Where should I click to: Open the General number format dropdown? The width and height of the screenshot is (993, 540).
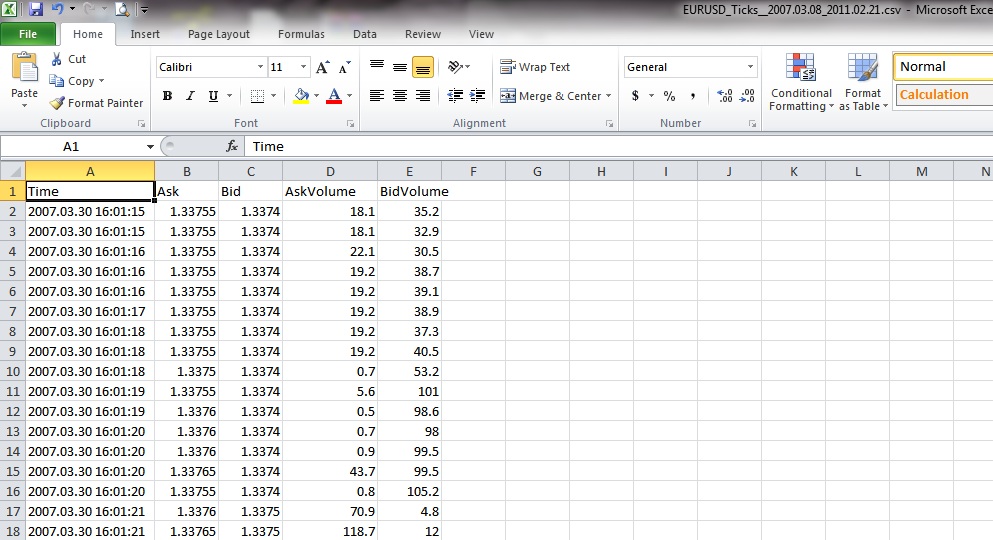click(x=750, y=67)
